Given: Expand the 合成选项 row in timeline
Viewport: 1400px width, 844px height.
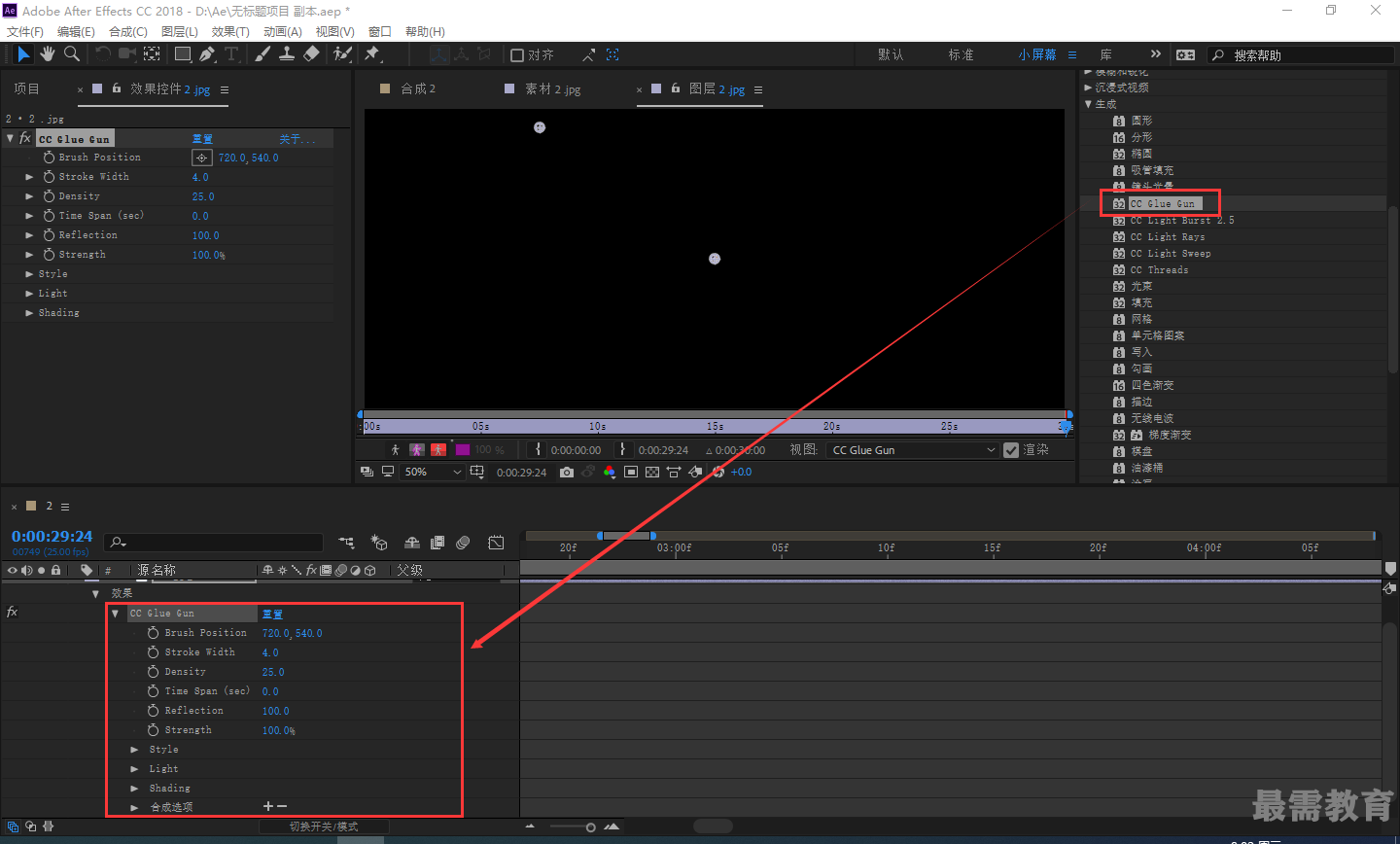Looking at the screenshot, I should [x=134, y=807].
